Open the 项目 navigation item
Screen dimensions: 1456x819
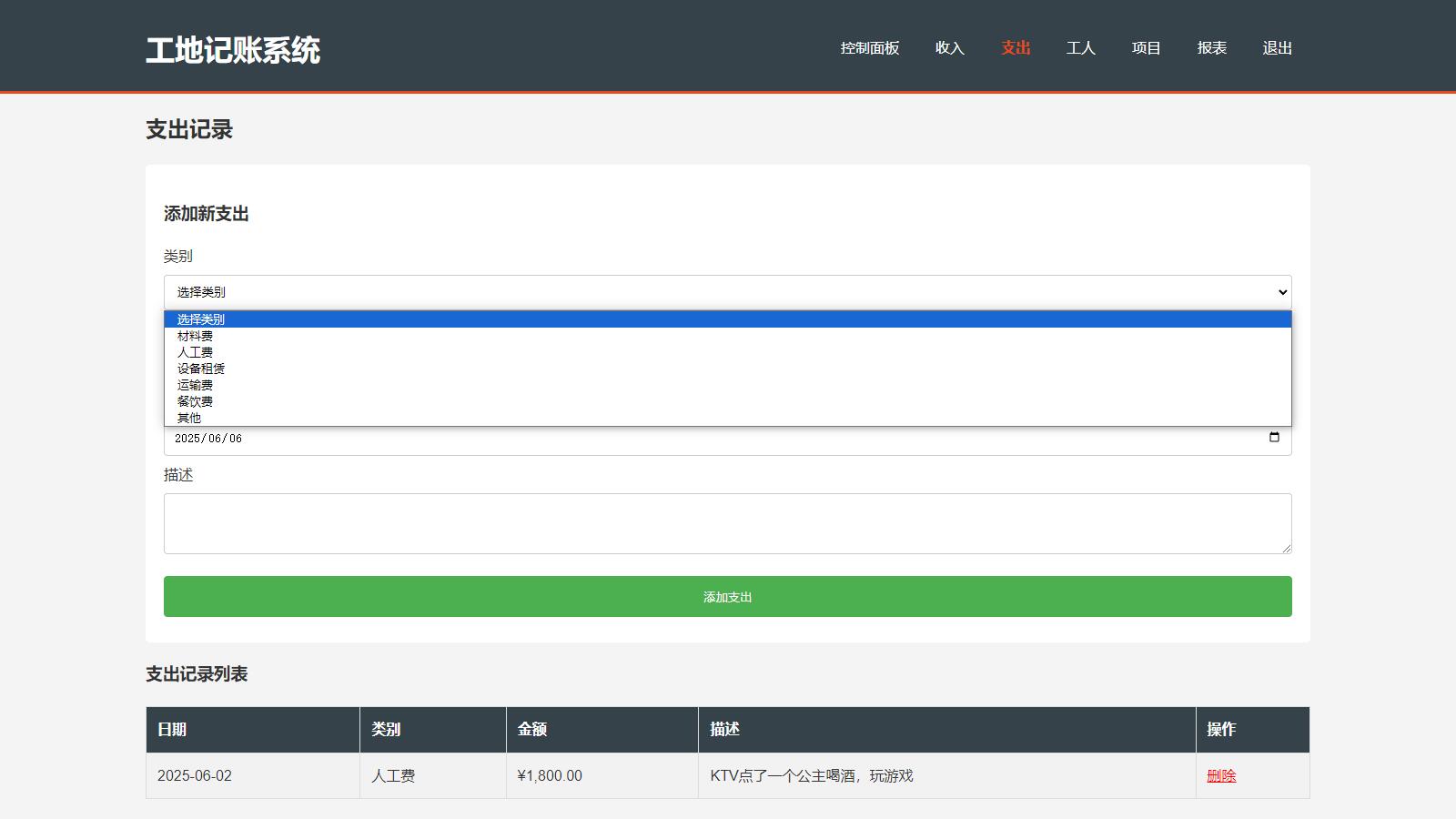(x=1146, y=48)
